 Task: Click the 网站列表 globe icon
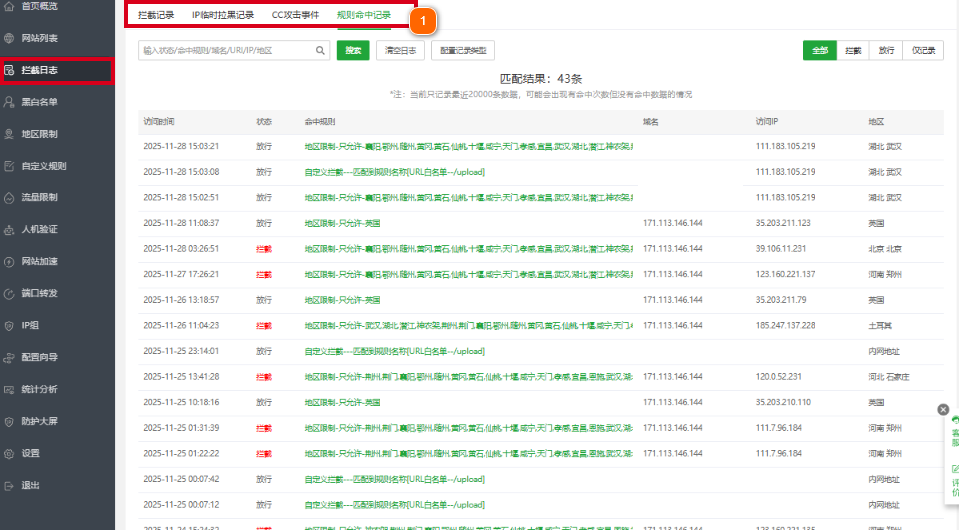click(x=9, y=38)
